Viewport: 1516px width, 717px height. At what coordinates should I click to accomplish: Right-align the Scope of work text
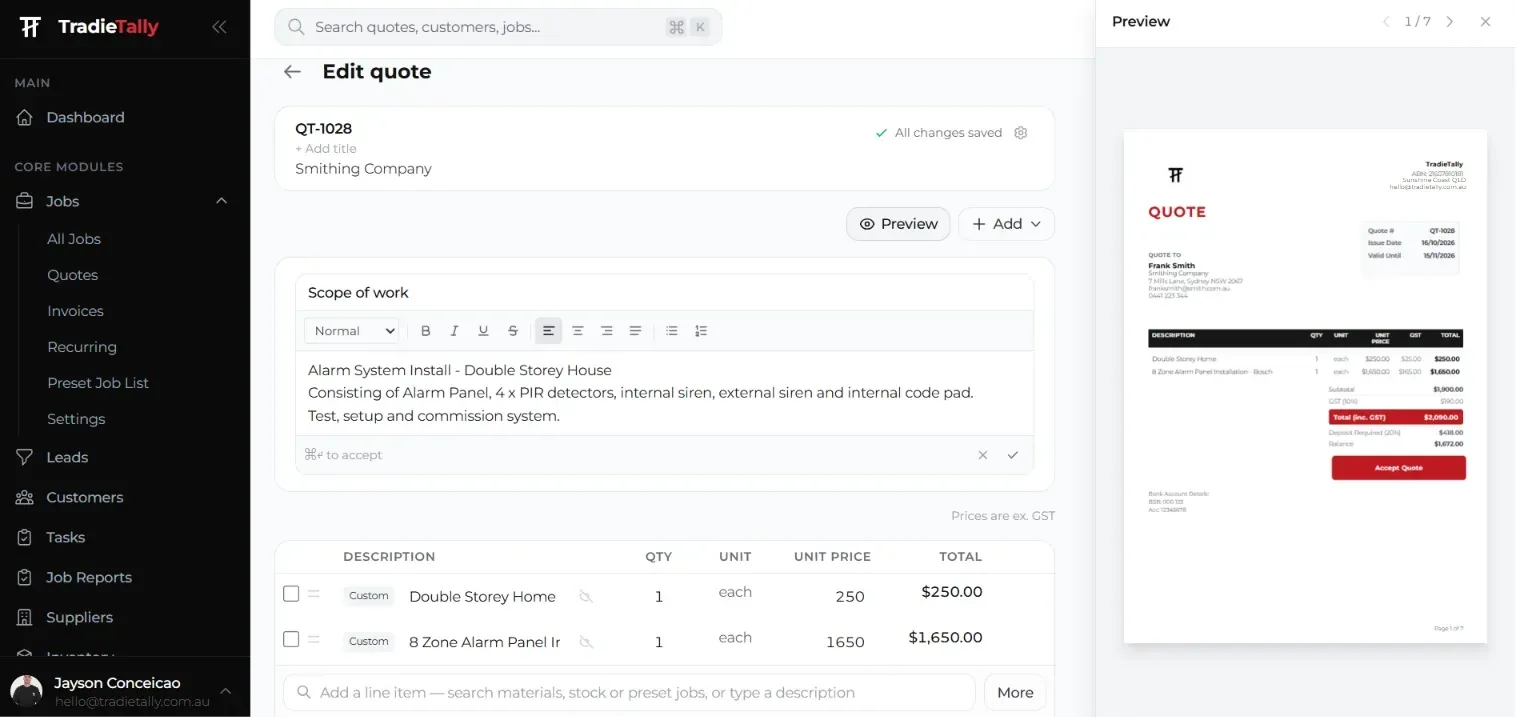tap(607, 331)
